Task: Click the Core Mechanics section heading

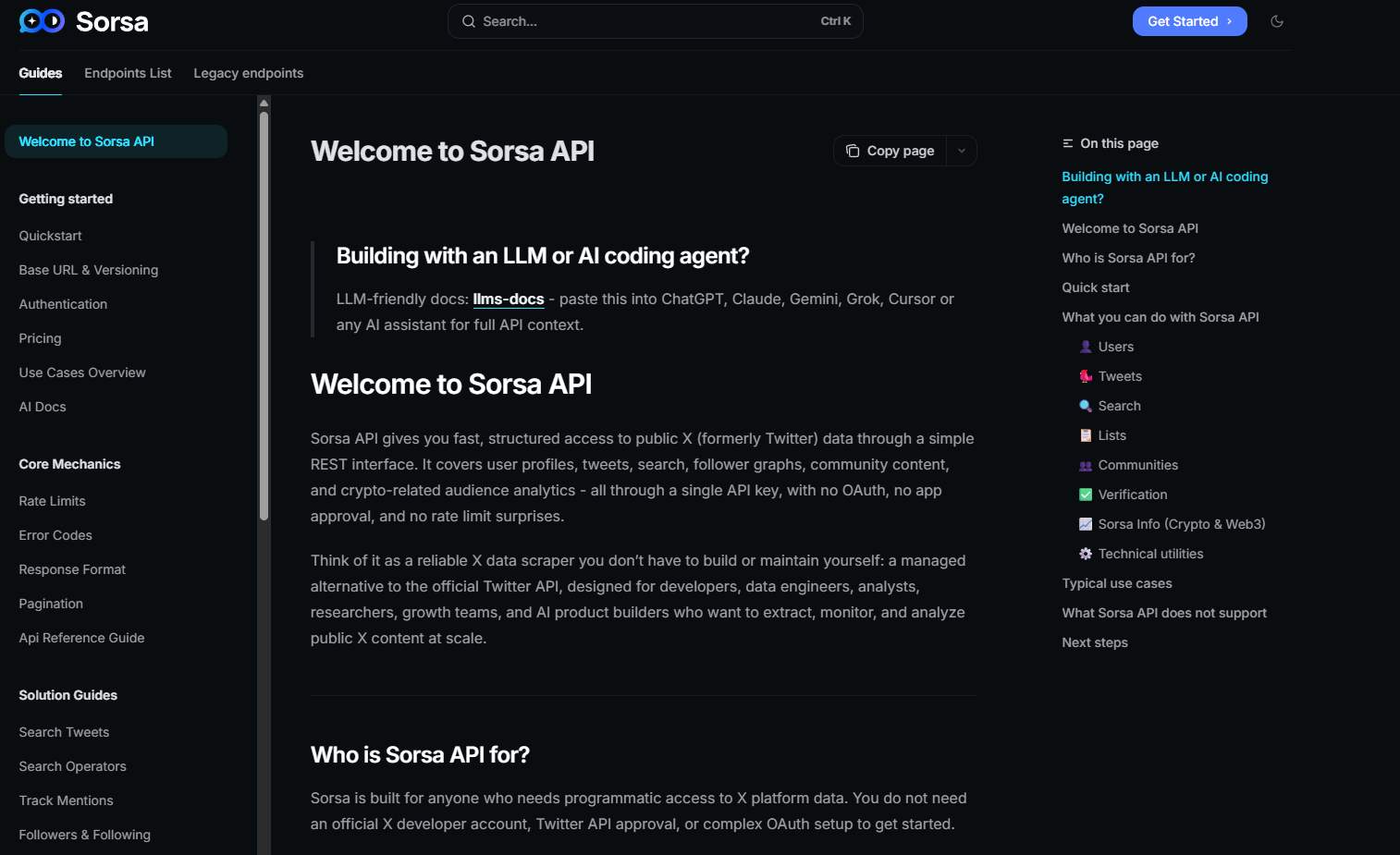Action: coord(69,464)
